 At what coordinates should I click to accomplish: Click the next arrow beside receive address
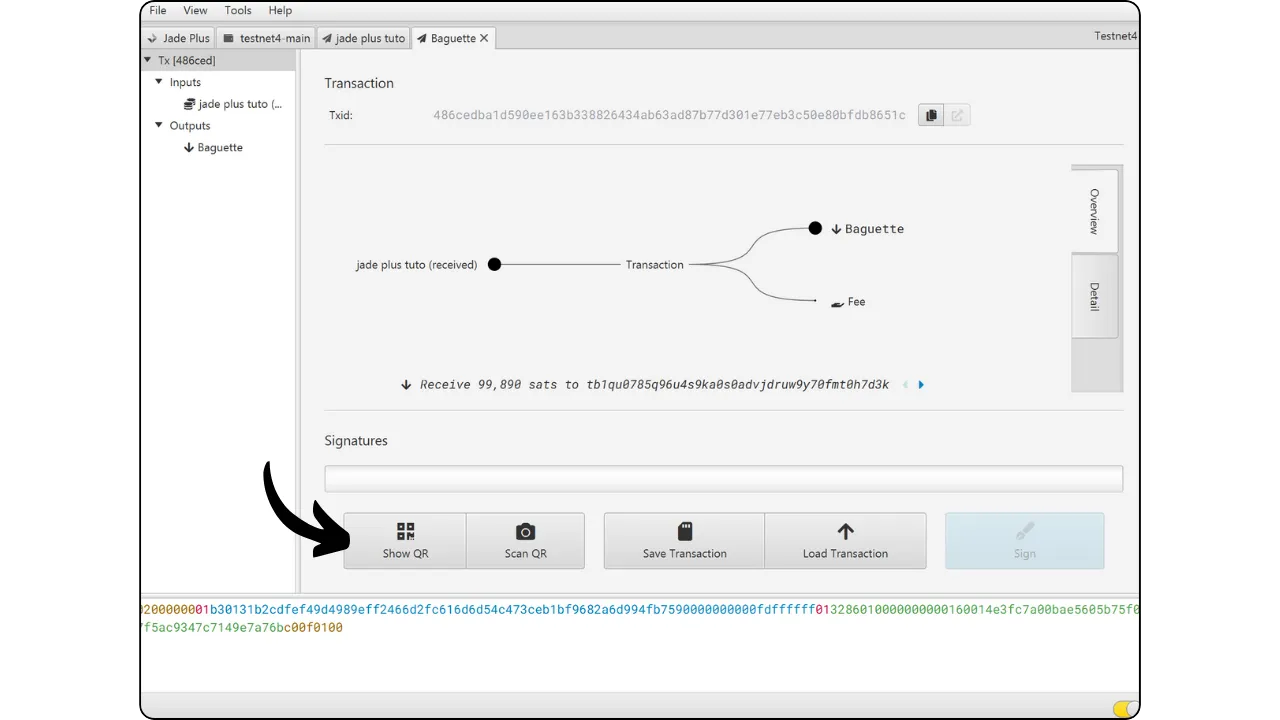(921, 385)
